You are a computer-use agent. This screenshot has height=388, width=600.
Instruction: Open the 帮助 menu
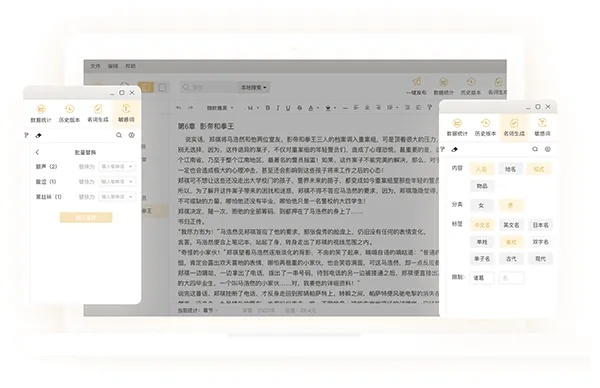click(x=130, y=66)
